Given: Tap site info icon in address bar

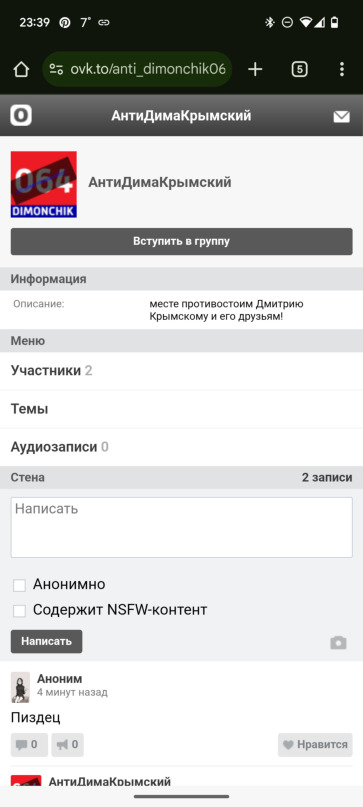Looking at the screenshot, I should pyautogui.click(x=56, y=69).
